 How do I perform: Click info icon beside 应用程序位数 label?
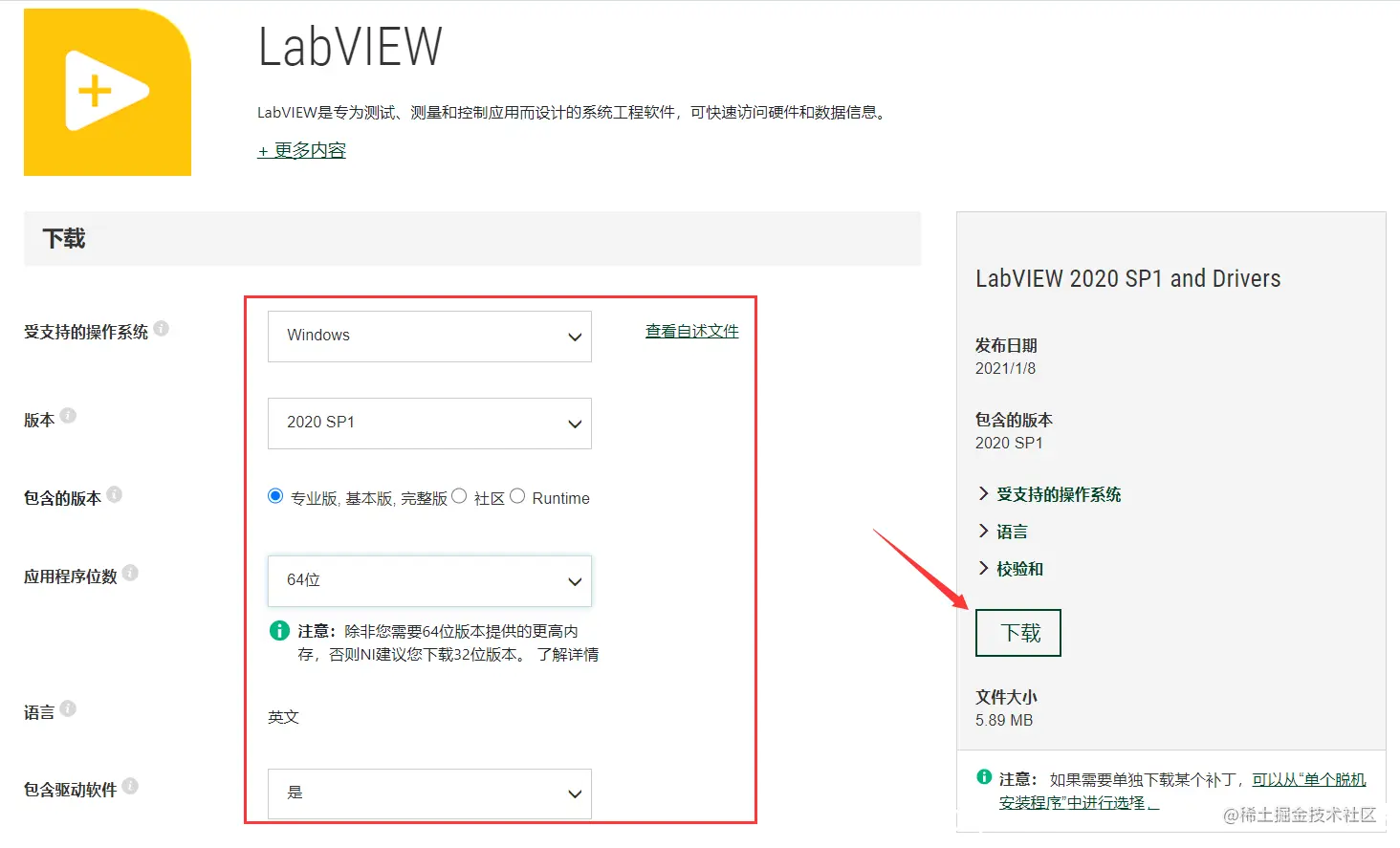point(130,573)
